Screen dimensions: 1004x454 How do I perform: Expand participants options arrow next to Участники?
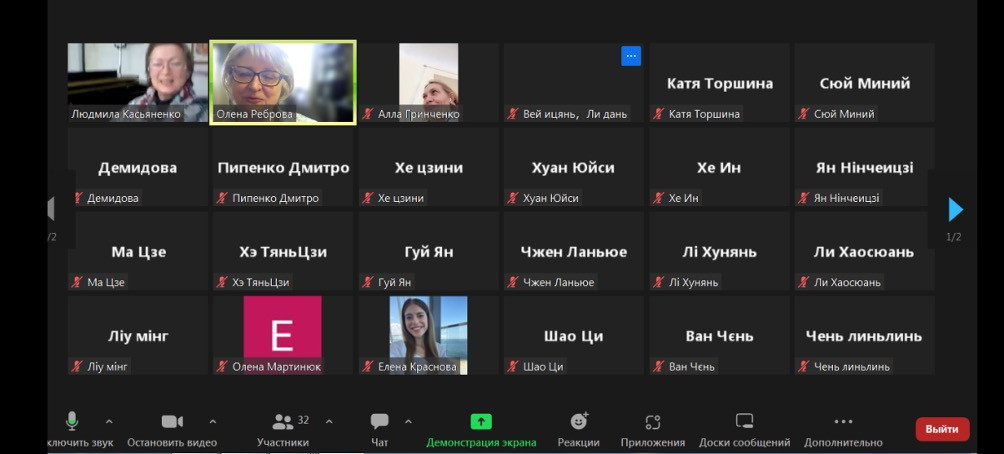coord(329,421)
